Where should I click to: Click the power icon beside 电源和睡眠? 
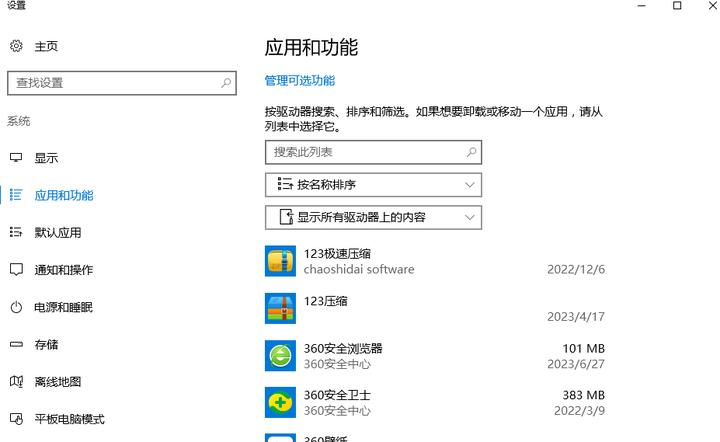tap(16, 307)
